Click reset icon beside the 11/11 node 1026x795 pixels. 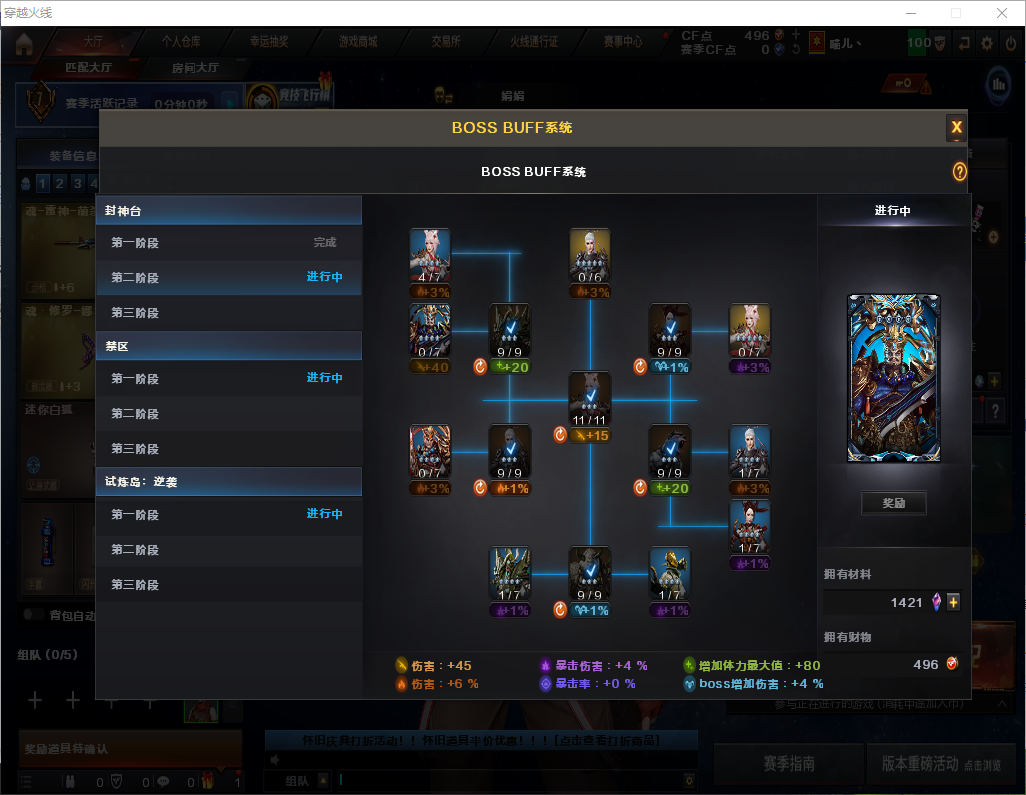[x=559, y=434]
